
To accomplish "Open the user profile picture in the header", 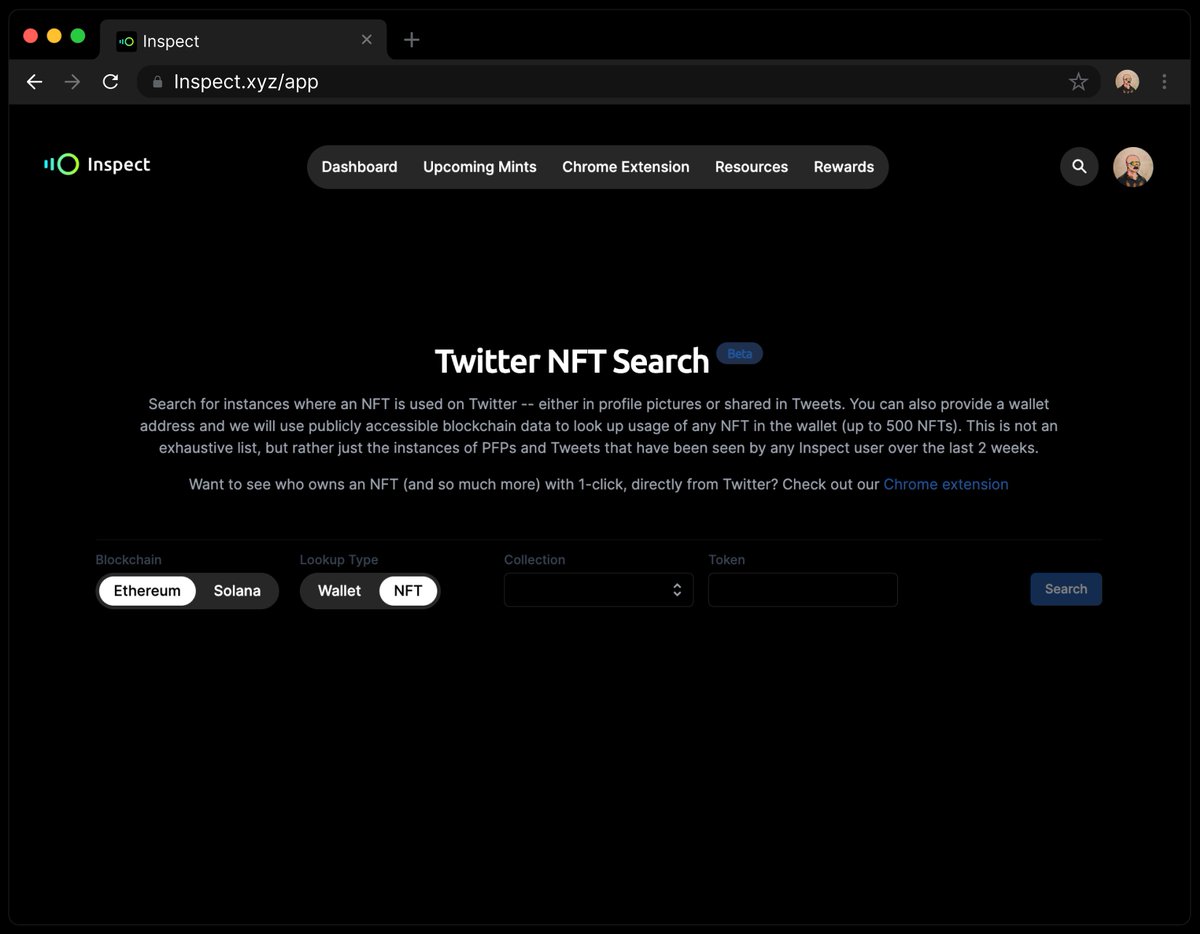I will pyautogui.click(x=1133, y=167).
